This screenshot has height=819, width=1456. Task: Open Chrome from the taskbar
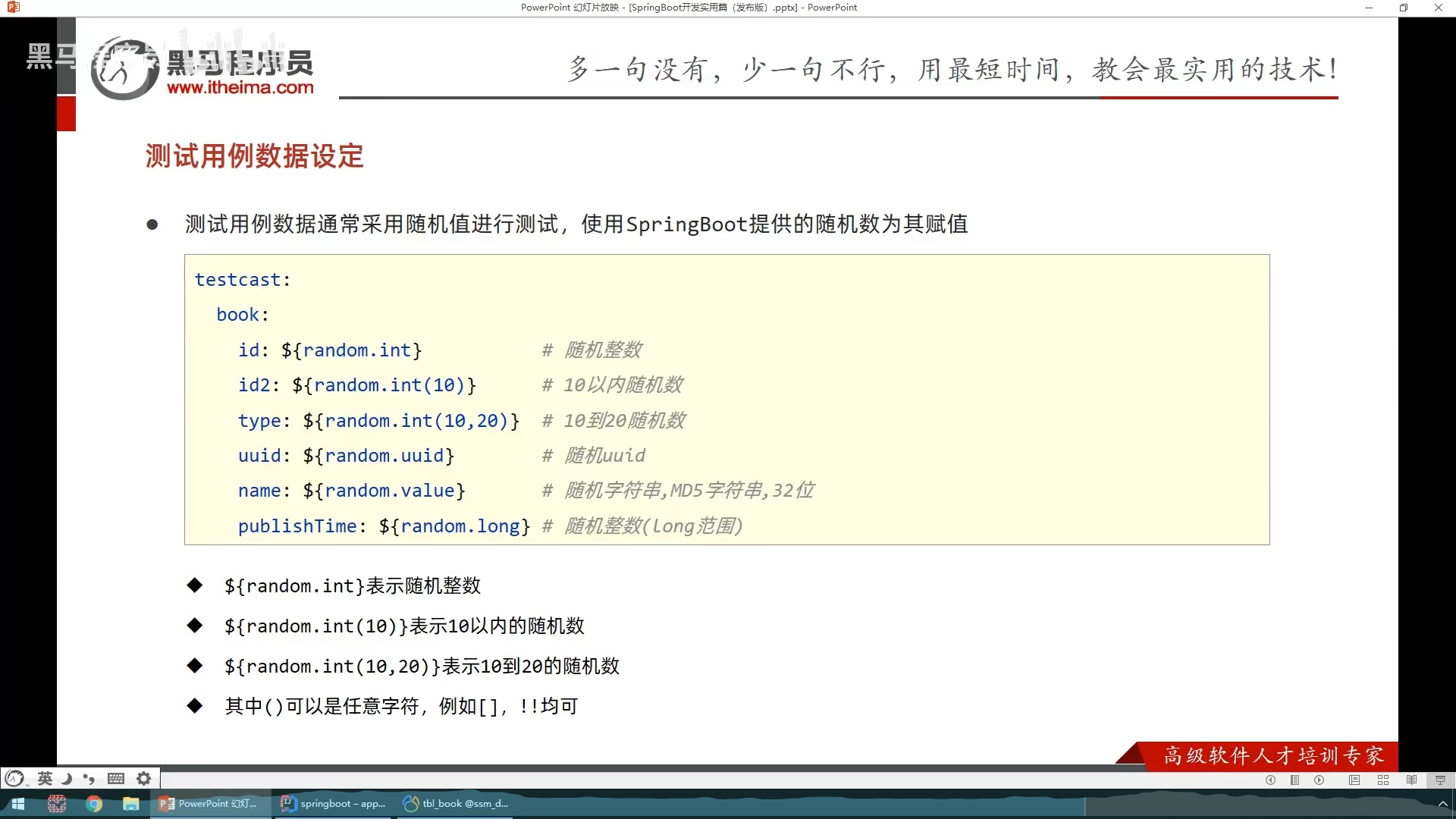pyautogui.click(x=94, y=804)
